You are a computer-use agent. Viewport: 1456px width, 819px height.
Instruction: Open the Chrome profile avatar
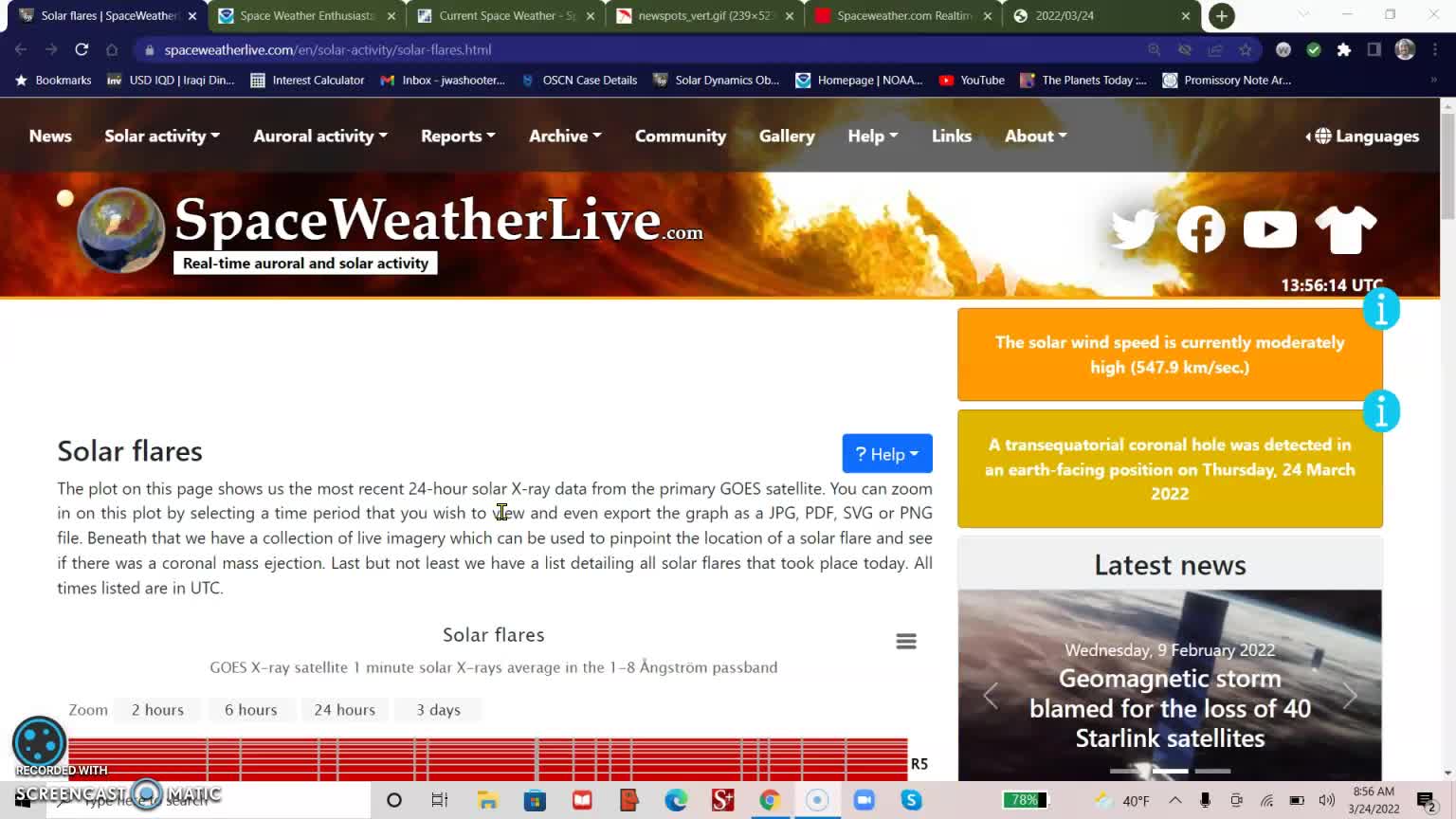point(1405,49)
